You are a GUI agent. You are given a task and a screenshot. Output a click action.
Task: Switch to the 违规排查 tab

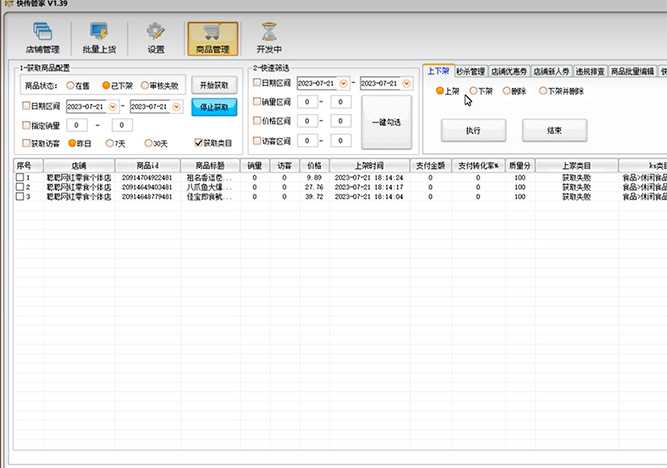pyautogui.click(x=590, y=71)
